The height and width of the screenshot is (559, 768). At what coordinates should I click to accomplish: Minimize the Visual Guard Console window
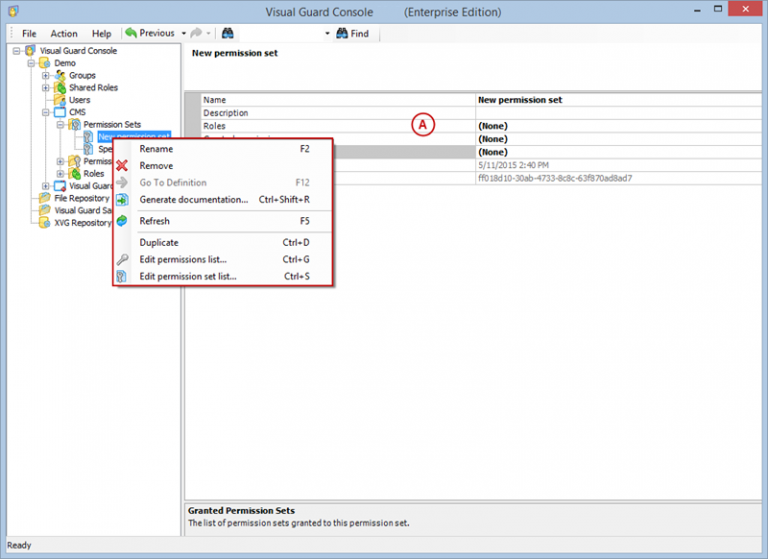point(697,10)
